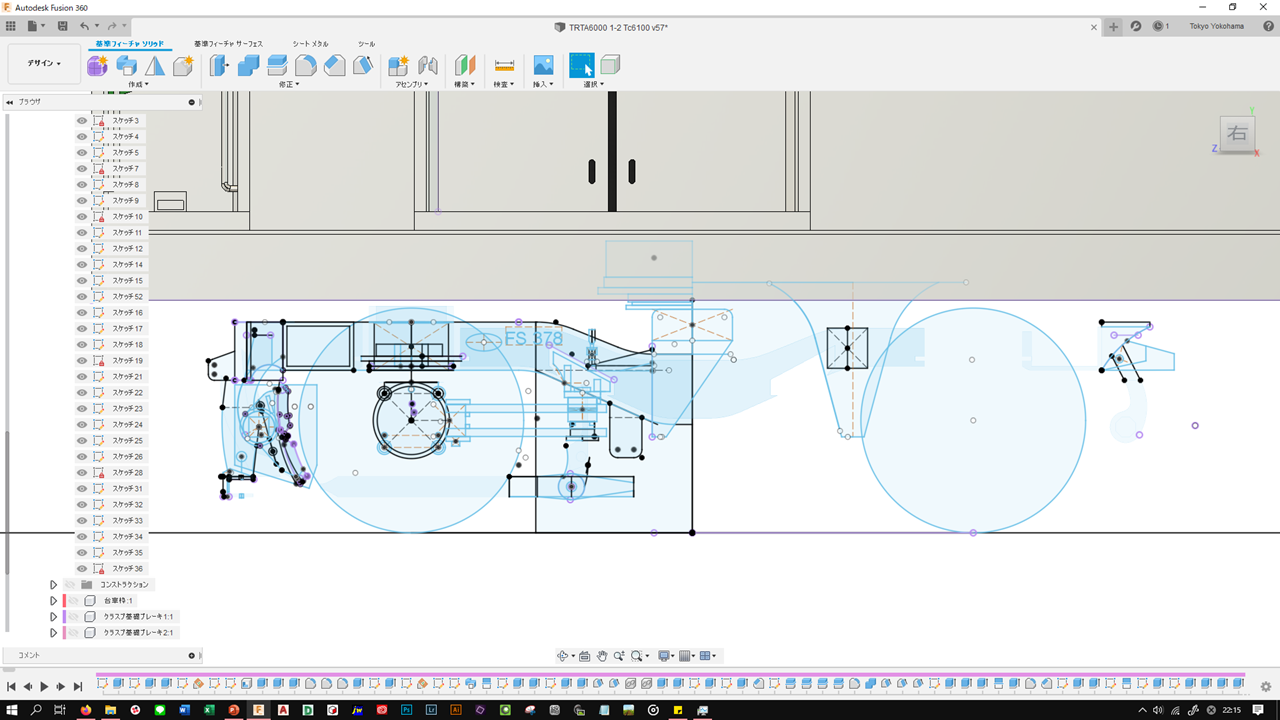Hide スケッチ 3 using its eye icon

point(82,120)
